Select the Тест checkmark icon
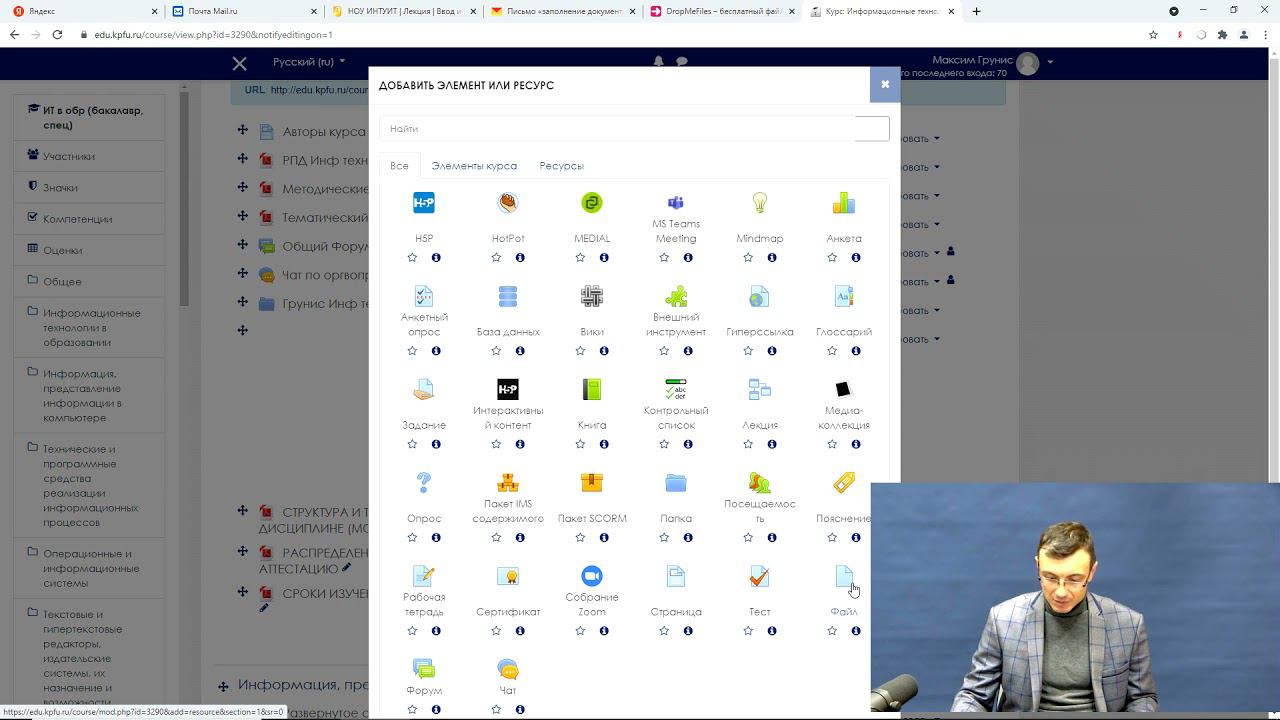This screenshot has height=720, width=1280. coord(760,576)
